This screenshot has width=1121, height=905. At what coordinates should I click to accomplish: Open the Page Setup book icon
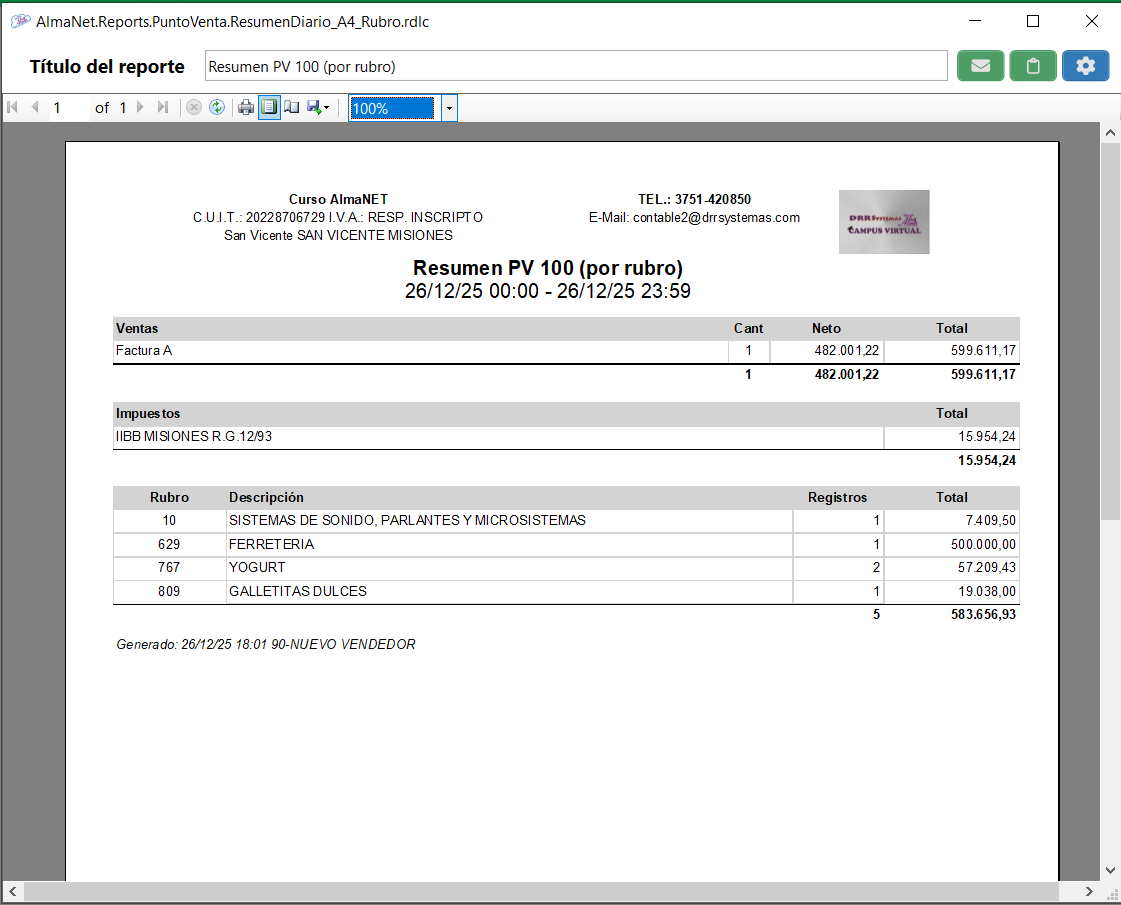292,108
